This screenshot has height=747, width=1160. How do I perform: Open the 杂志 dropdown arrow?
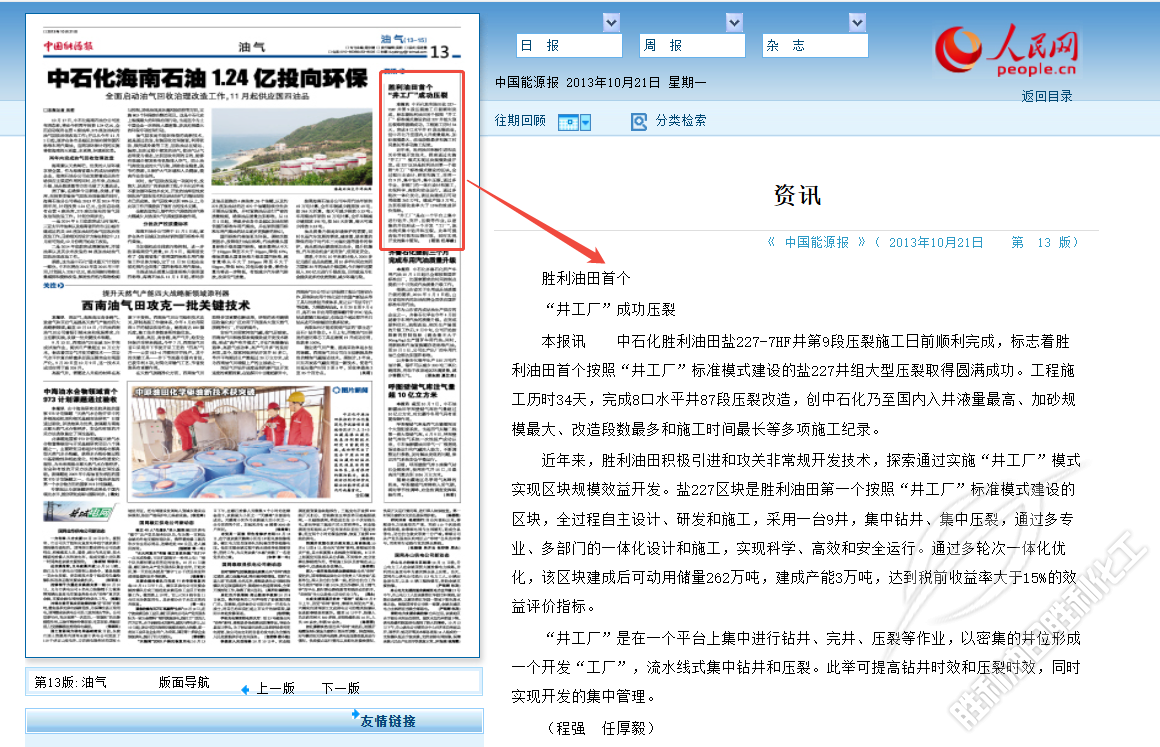coord(857,23)
